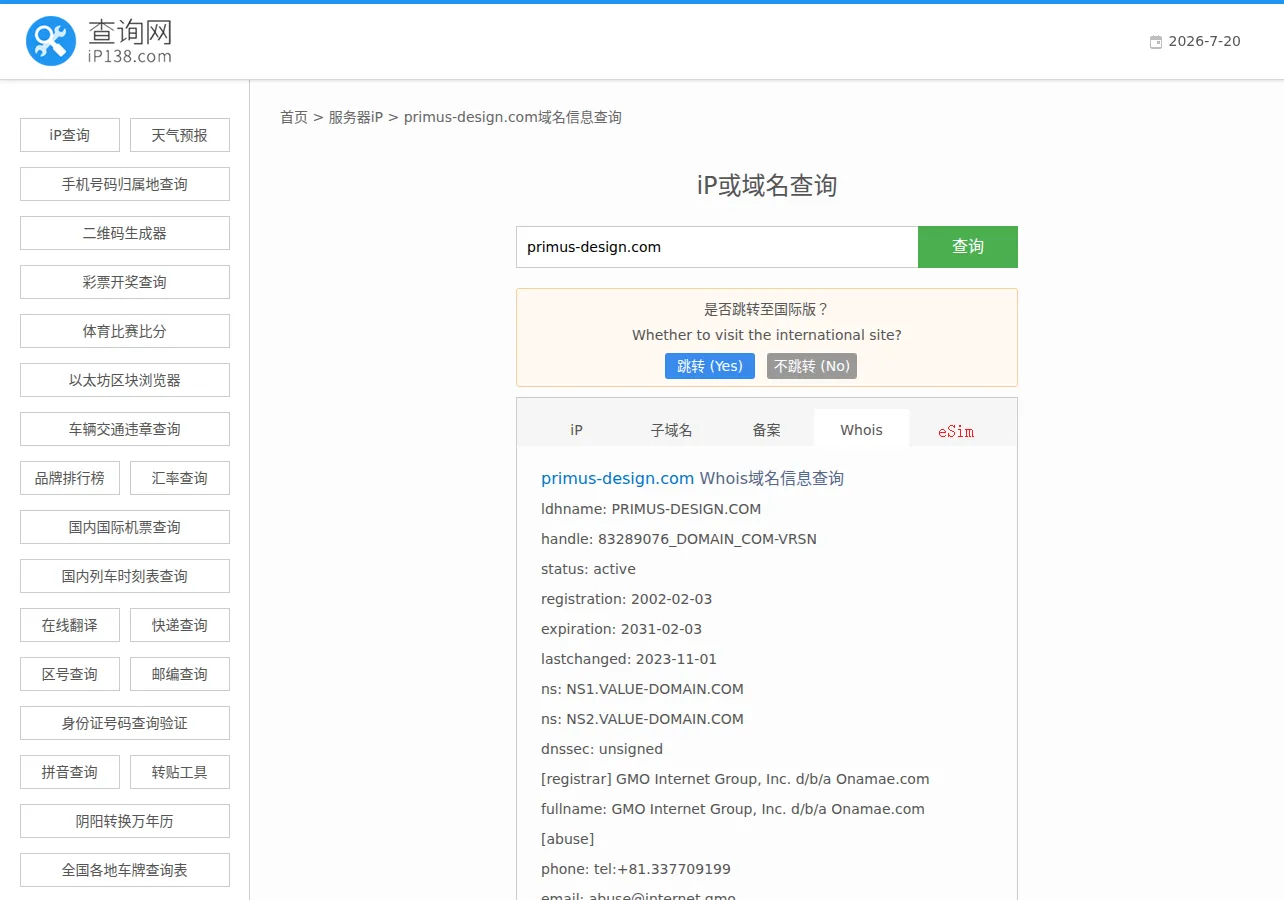
Task: Open the 查询网 iP138.com site title
Action: (130, 41)
